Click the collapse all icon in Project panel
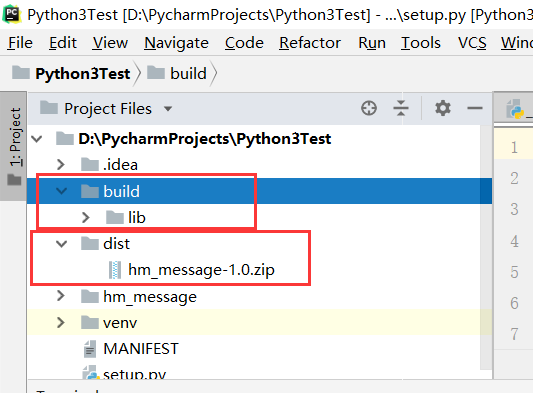This screenshot has height=393, width=533. point(401,108)
